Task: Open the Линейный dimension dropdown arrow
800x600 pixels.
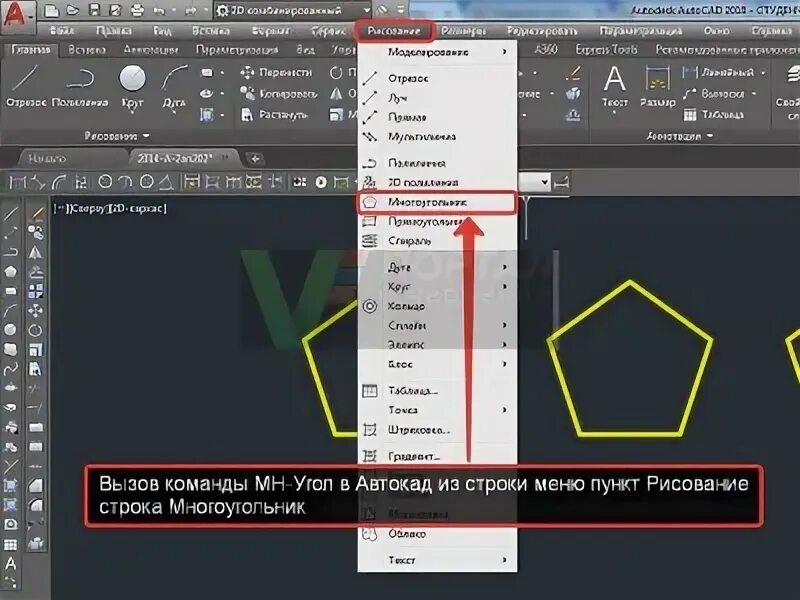Action: pos(763,72)
